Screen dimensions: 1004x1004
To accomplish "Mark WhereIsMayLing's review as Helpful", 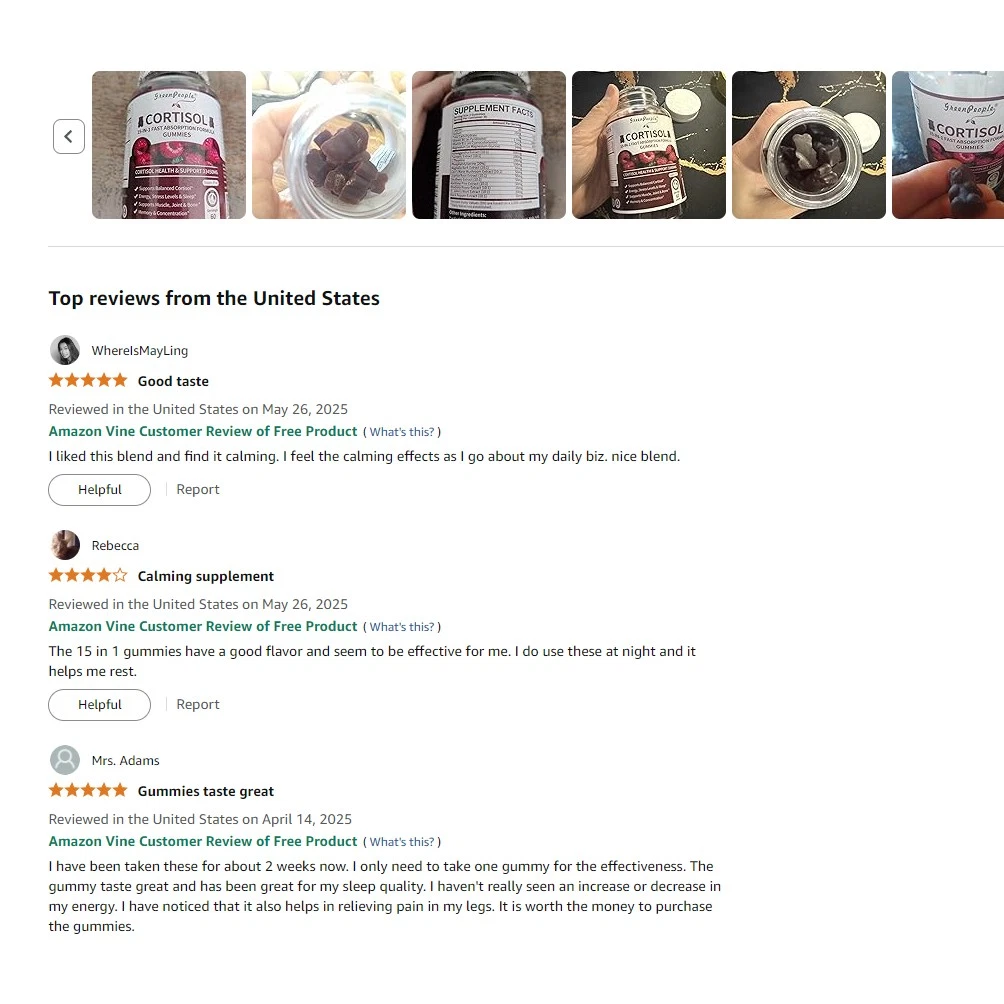I will coord(99,490).
